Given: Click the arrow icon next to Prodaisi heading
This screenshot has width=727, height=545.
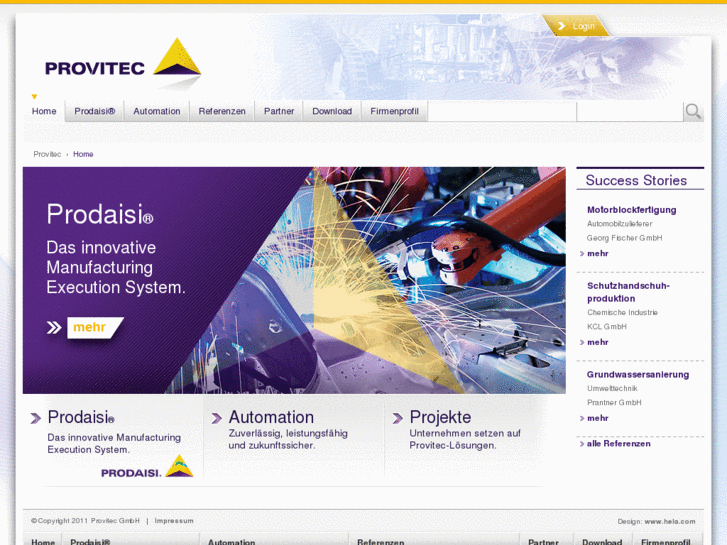Looking at the screenshot, I should tap(36, 418).
